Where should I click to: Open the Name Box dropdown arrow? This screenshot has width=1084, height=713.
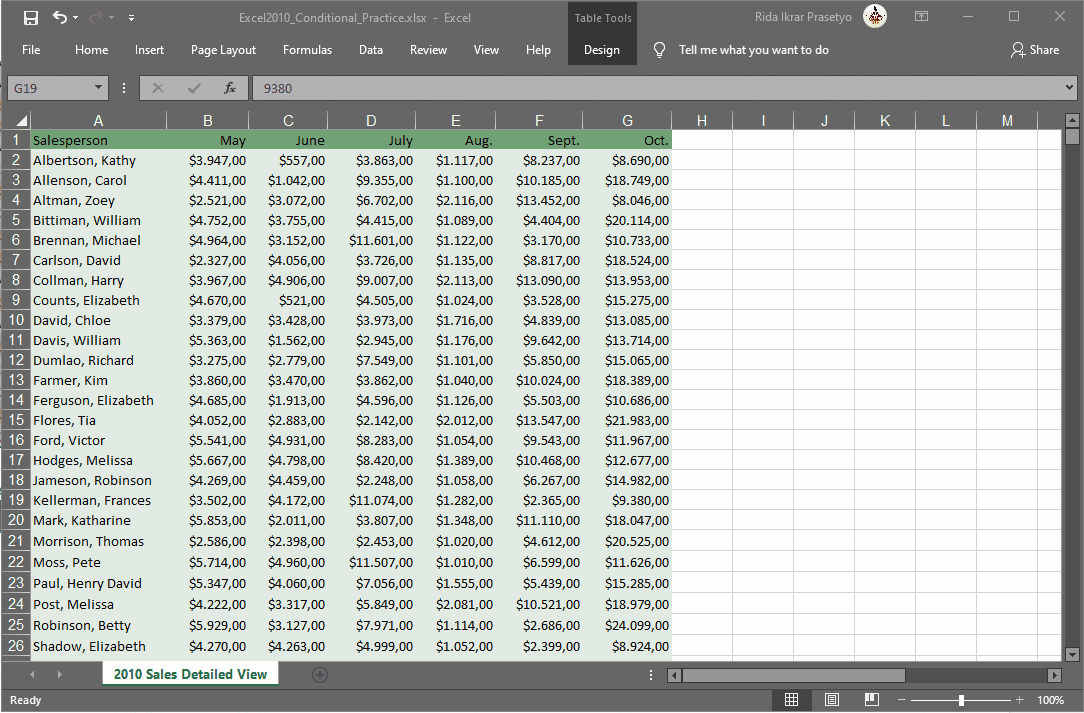point(98,88)
